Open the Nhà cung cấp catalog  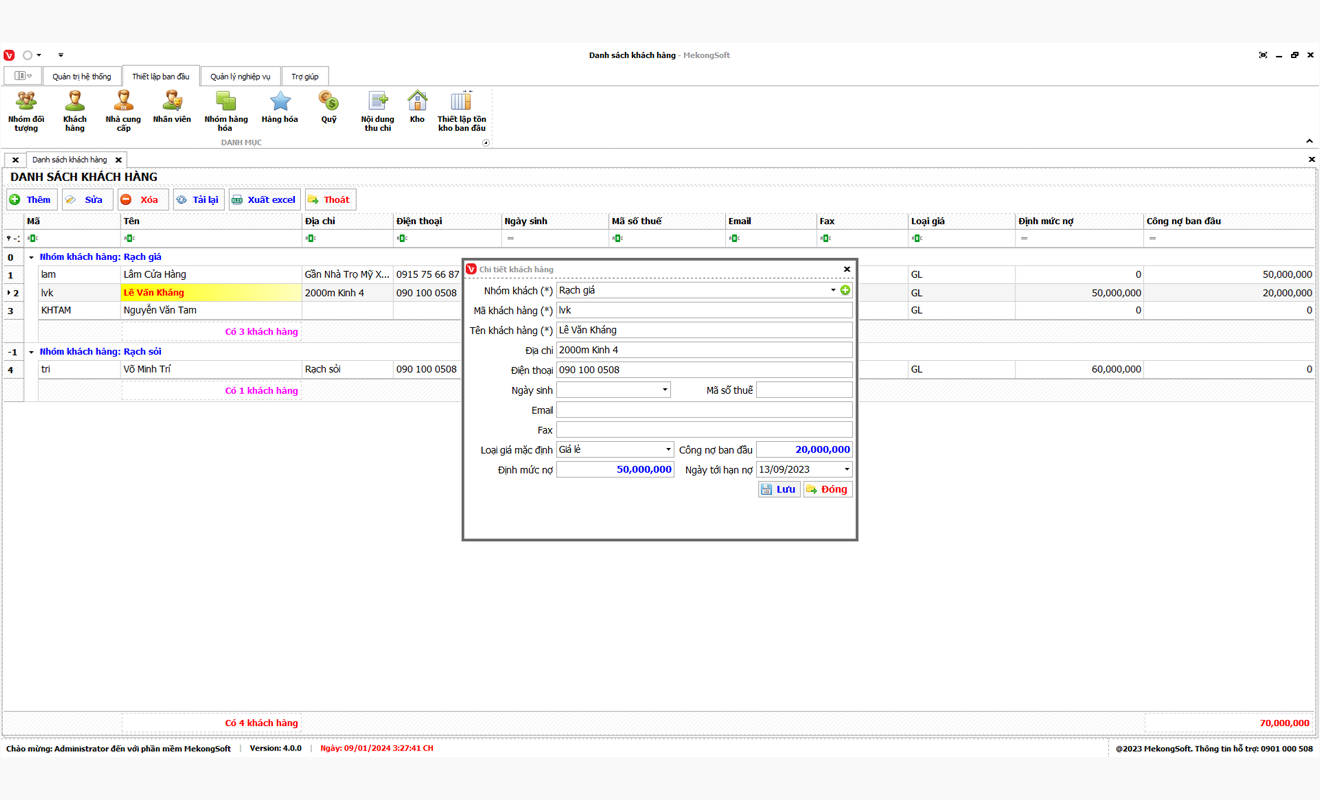coord(123,110)
